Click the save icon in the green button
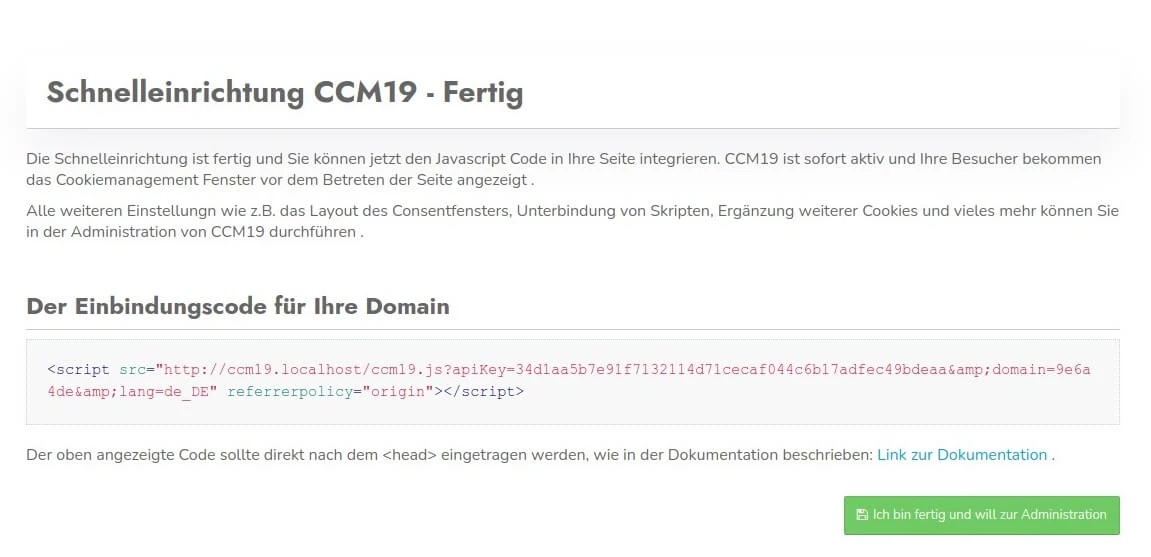This screenshot has width=1151, height=557. [861, 515]
